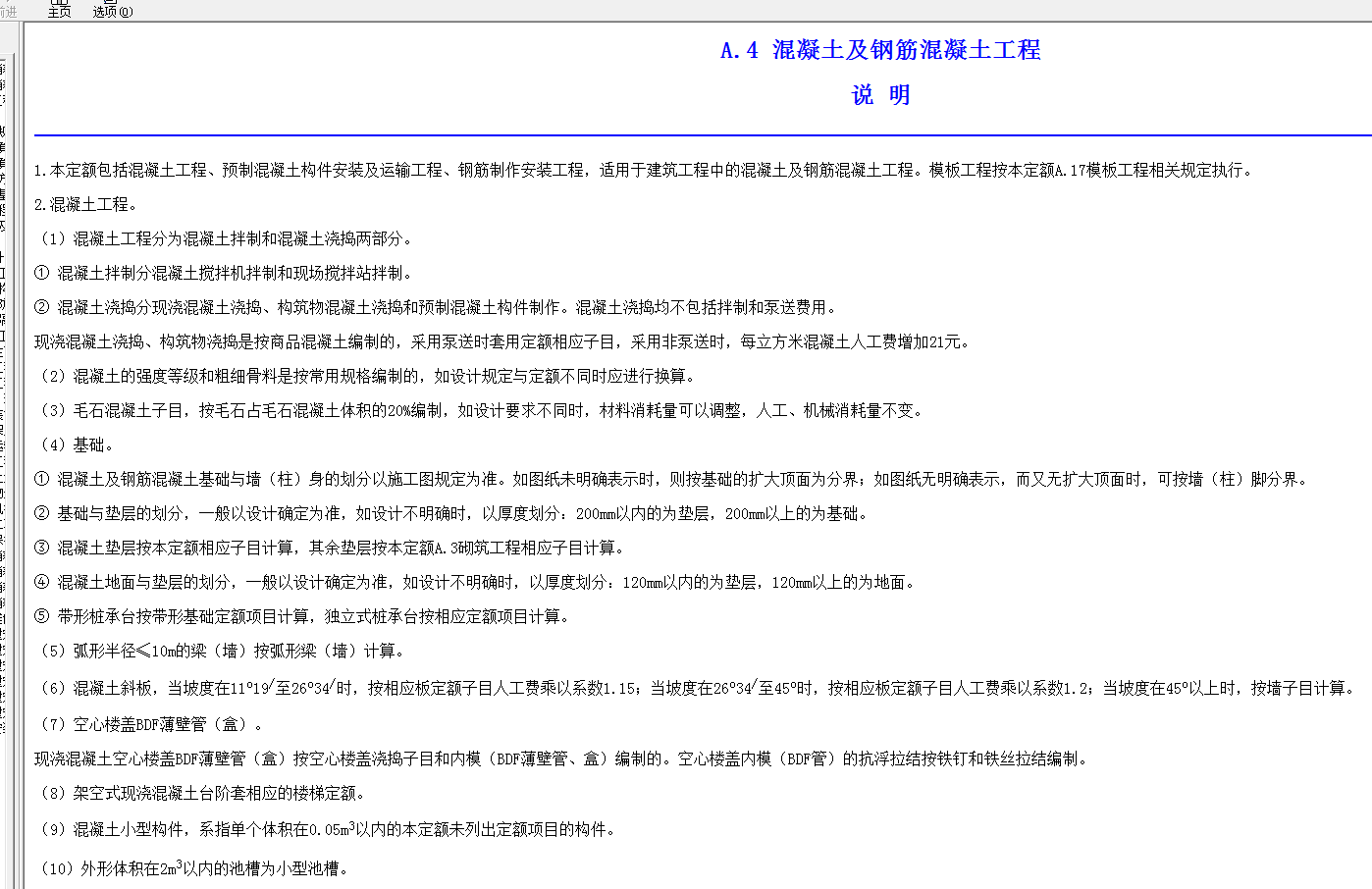The width and height of the screenshot is (1372, 889).
Task: Click line (6) about 混凝土斜板 slope coefficients
Action: pyautogui.click(x=697, y=689)
